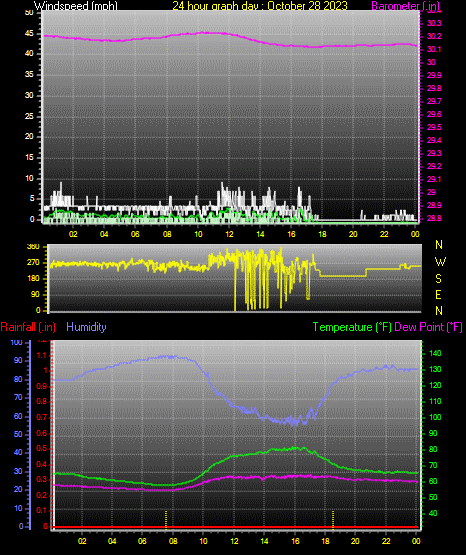Screen dimensions: 466x555
Task: Click the yellow sunrise marker near 08
Action: point(166,520)
